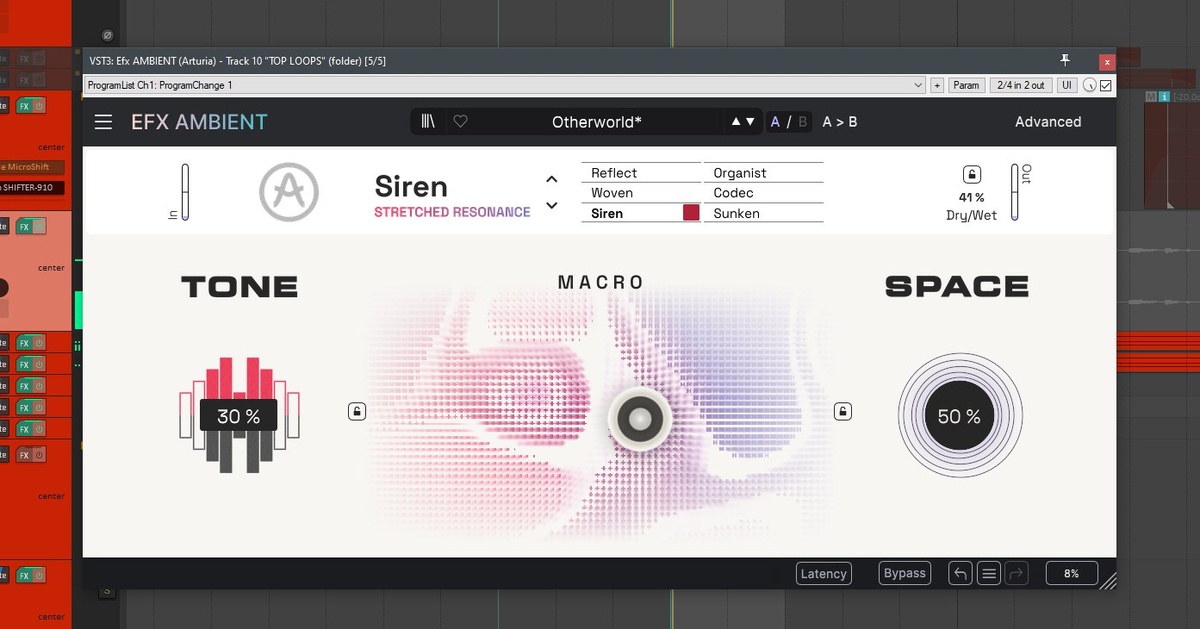
Task: Click the Tone 30 % control
Action: click(x=238, y=415)
